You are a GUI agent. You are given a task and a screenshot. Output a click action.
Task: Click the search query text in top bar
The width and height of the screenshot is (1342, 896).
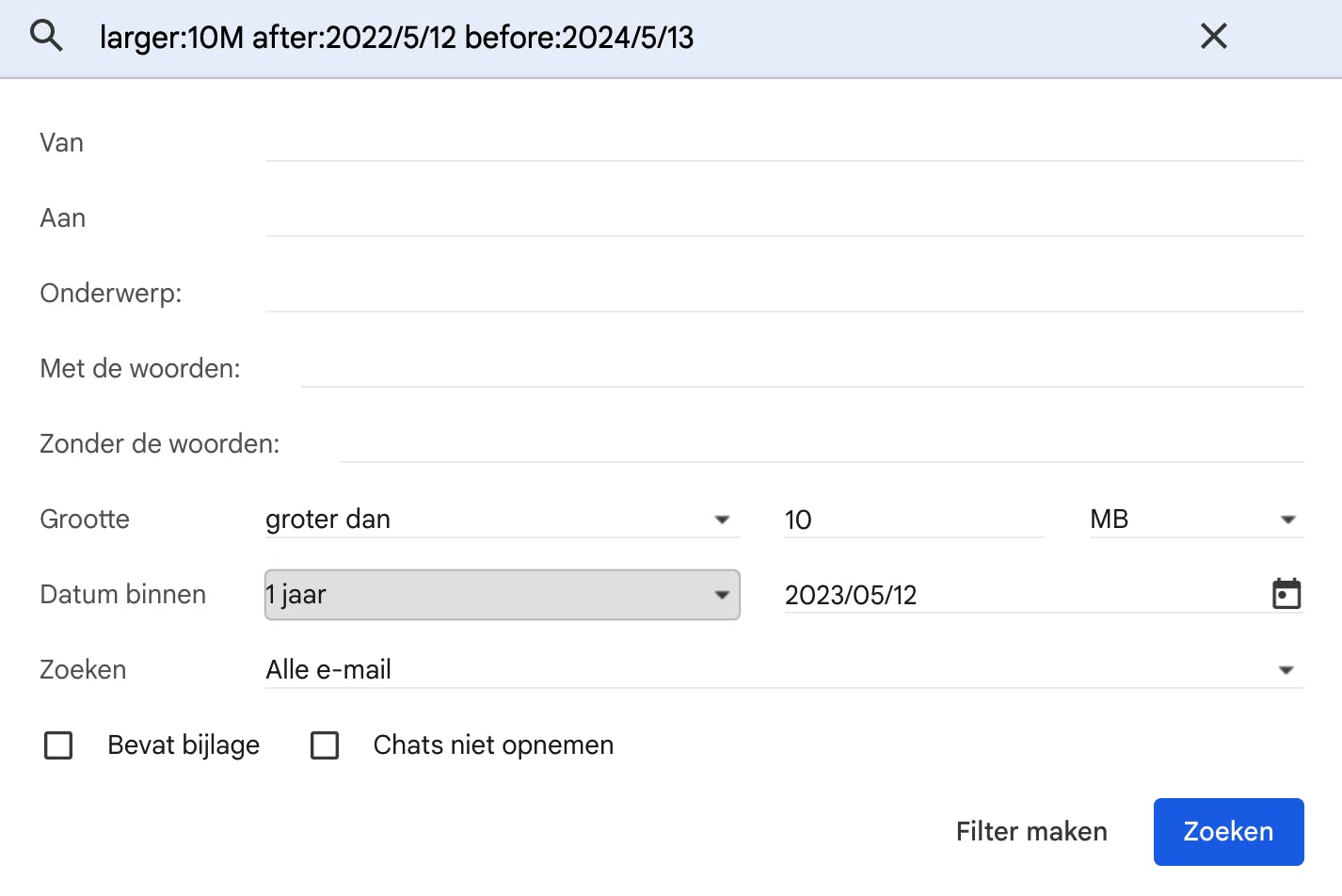pyautogui.click(x=396, y=38)
